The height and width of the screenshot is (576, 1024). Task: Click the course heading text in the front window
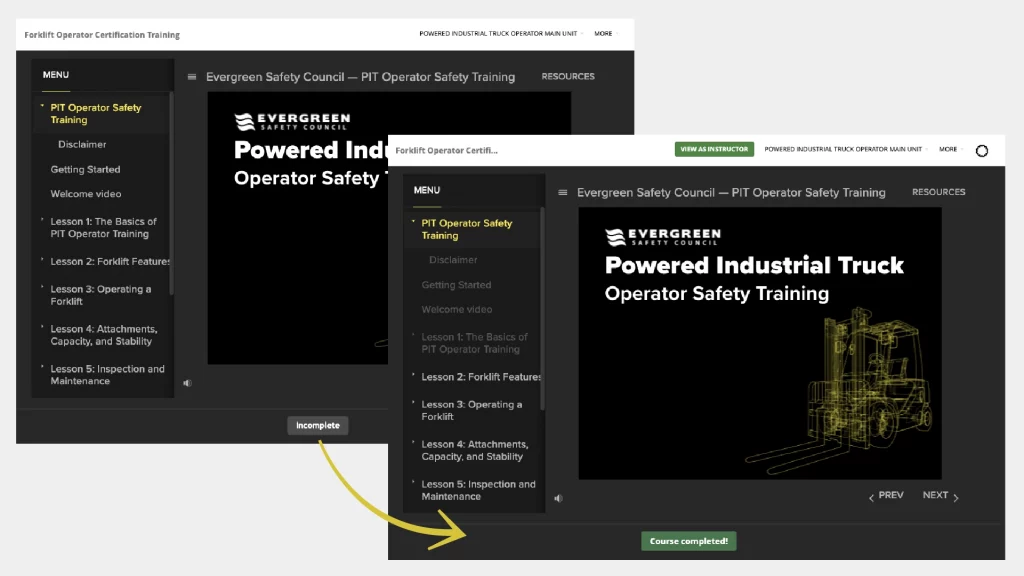731,193
